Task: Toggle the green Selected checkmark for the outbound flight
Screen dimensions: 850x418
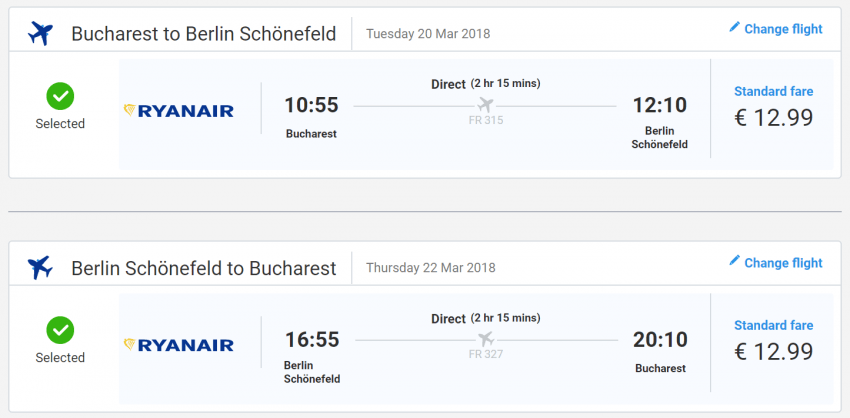Action: pos(61,96)
